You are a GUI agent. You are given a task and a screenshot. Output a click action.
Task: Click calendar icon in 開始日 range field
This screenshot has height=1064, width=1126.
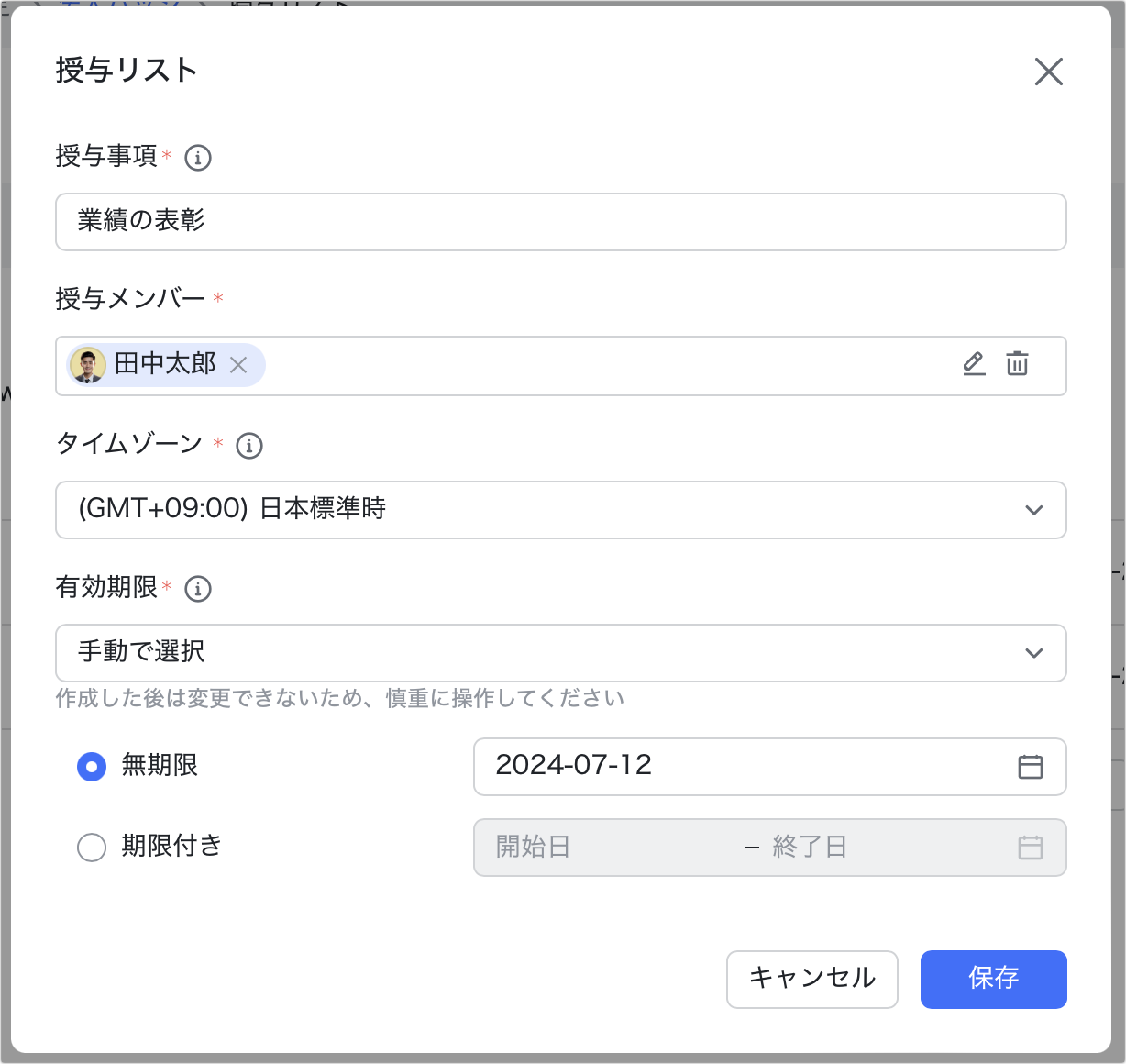(1031, 848)
